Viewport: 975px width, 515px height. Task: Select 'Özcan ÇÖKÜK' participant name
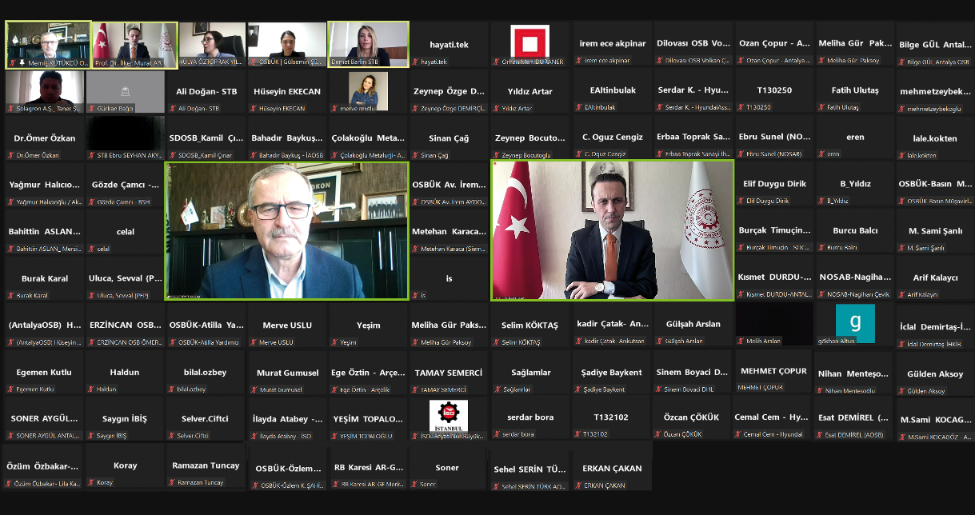tap(693, 417)
